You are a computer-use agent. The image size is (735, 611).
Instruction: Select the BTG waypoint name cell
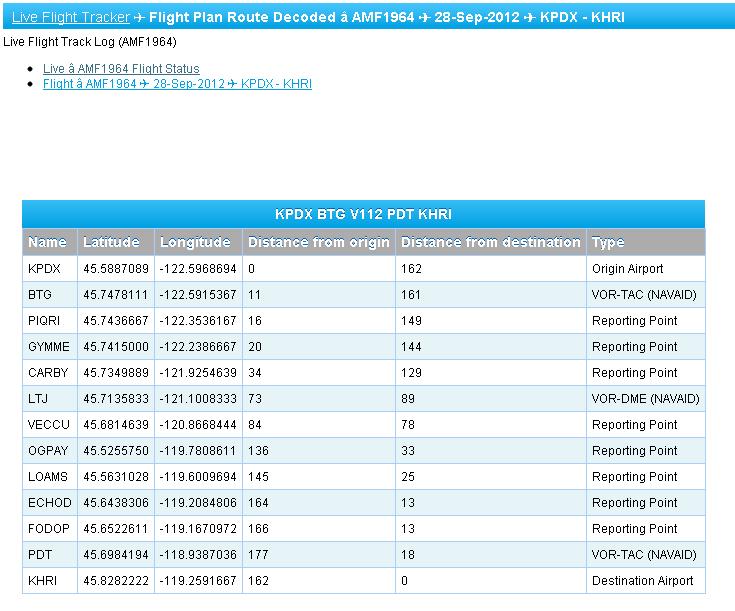[40, 295]
